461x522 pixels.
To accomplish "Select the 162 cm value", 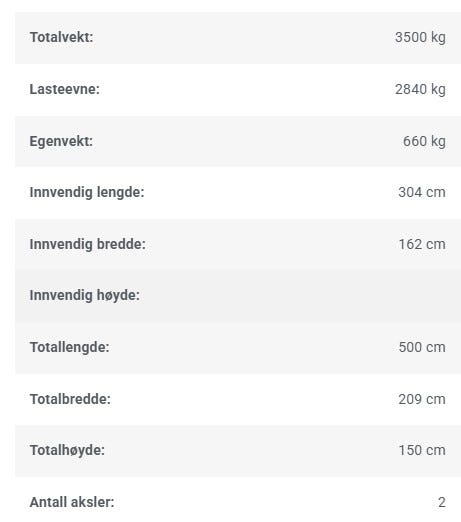I will 422,244.
